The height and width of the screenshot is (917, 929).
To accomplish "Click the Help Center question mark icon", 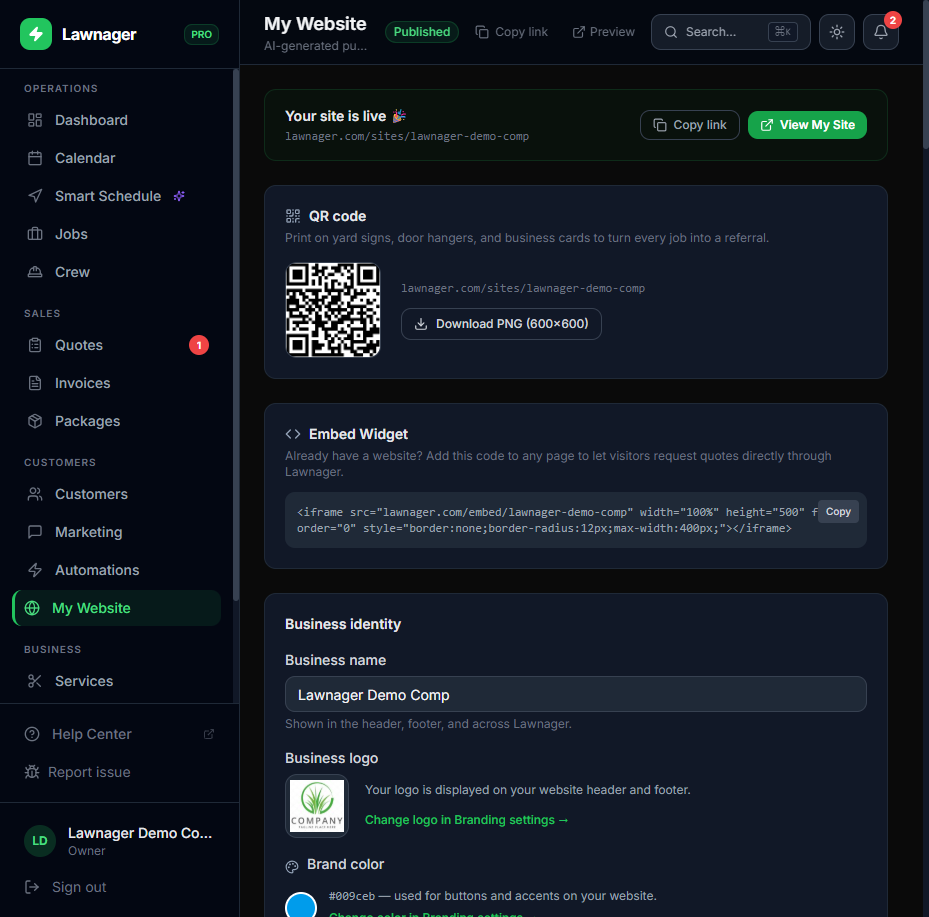I will click(x=32, y=735).
